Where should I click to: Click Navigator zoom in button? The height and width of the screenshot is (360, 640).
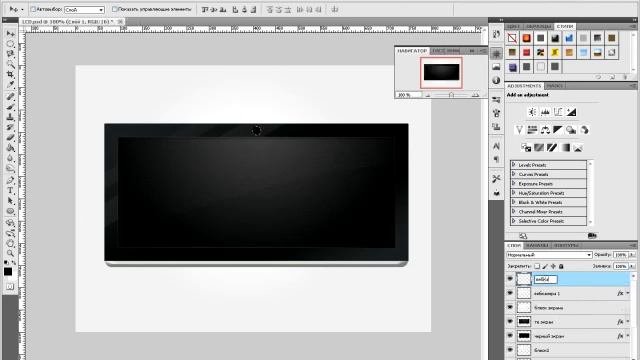[x=475, y=95]
